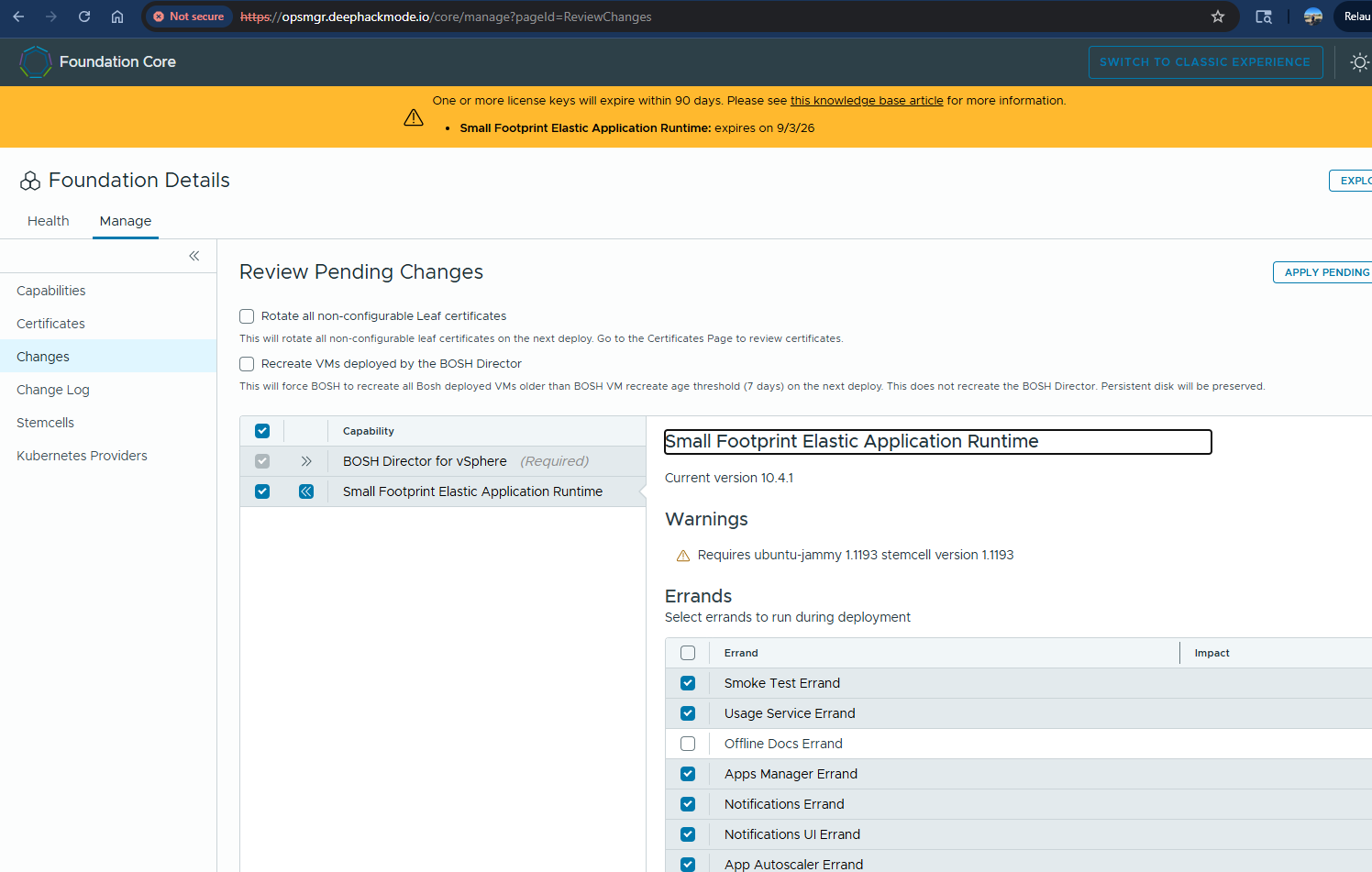This screenshot has width=1372, height=872.
Task: Click Apply Pending changes button
Action: (1322, 272)
